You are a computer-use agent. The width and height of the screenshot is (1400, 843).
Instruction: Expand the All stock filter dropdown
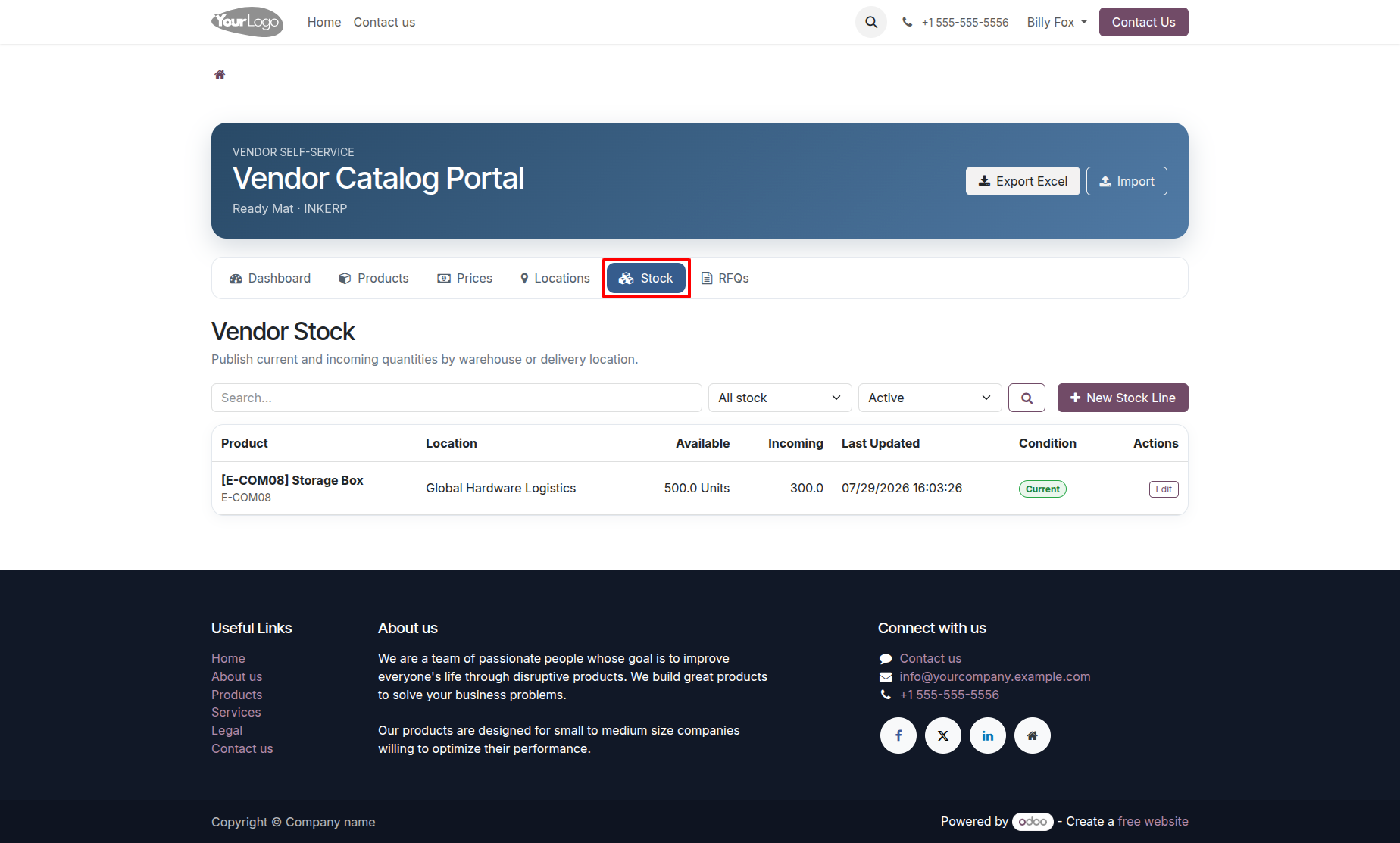pyautogui.click(x=780, y=398)
